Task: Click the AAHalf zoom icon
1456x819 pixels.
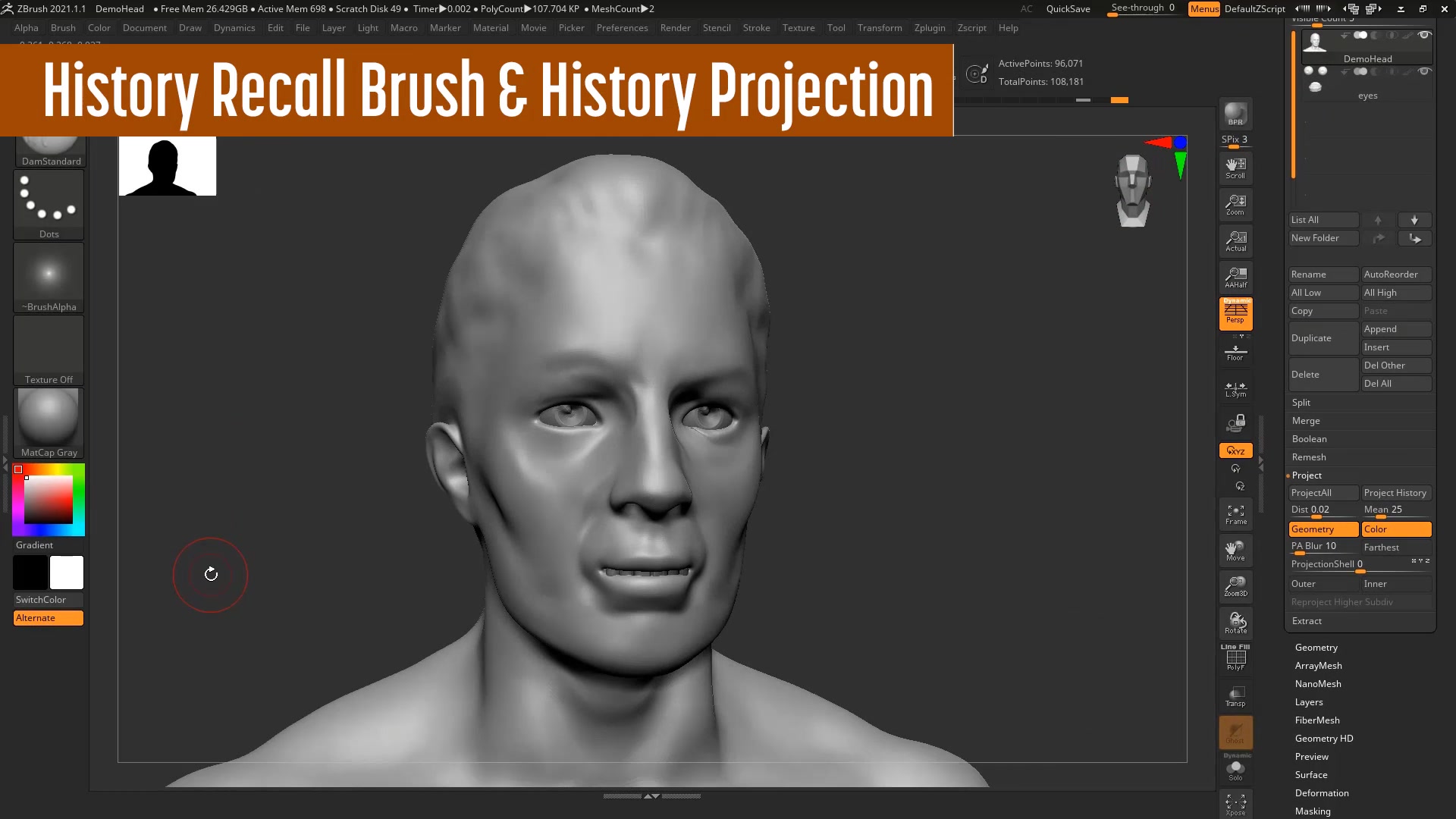Action: point(1235,278)
